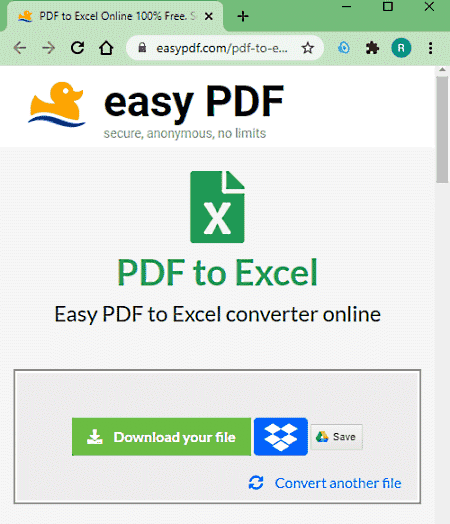Open the Extensions puzzle piece menu

(x=372, y=48)
